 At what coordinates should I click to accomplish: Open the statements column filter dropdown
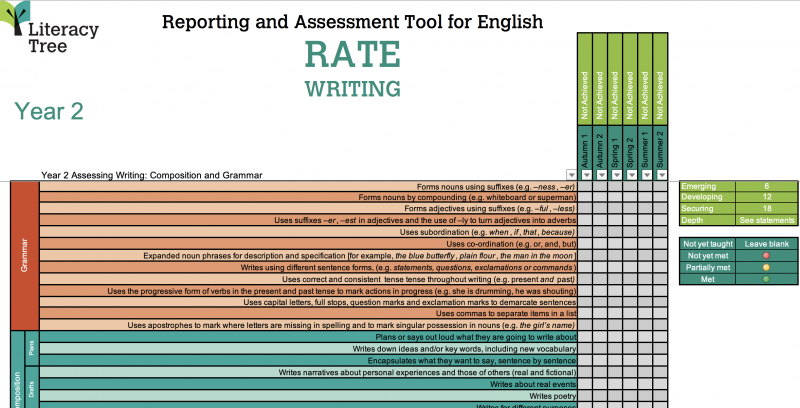point(571,175)
